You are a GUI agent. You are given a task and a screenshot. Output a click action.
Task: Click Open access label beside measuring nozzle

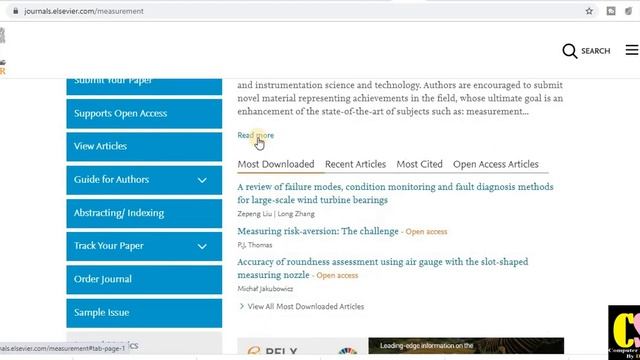pos(337,276)
